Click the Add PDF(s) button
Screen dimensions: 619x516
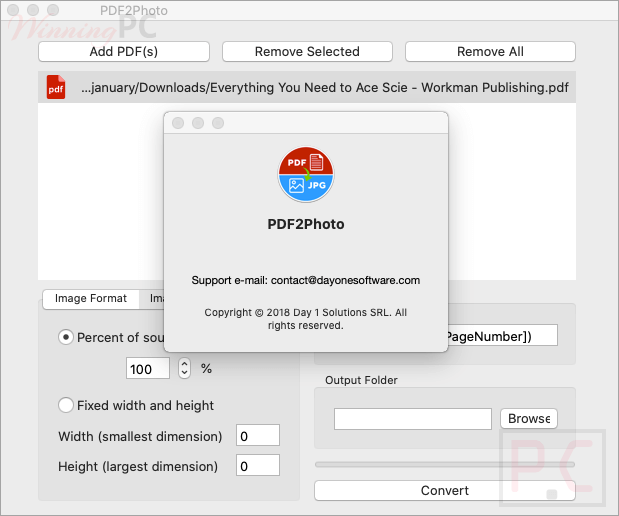pos(124,52)
